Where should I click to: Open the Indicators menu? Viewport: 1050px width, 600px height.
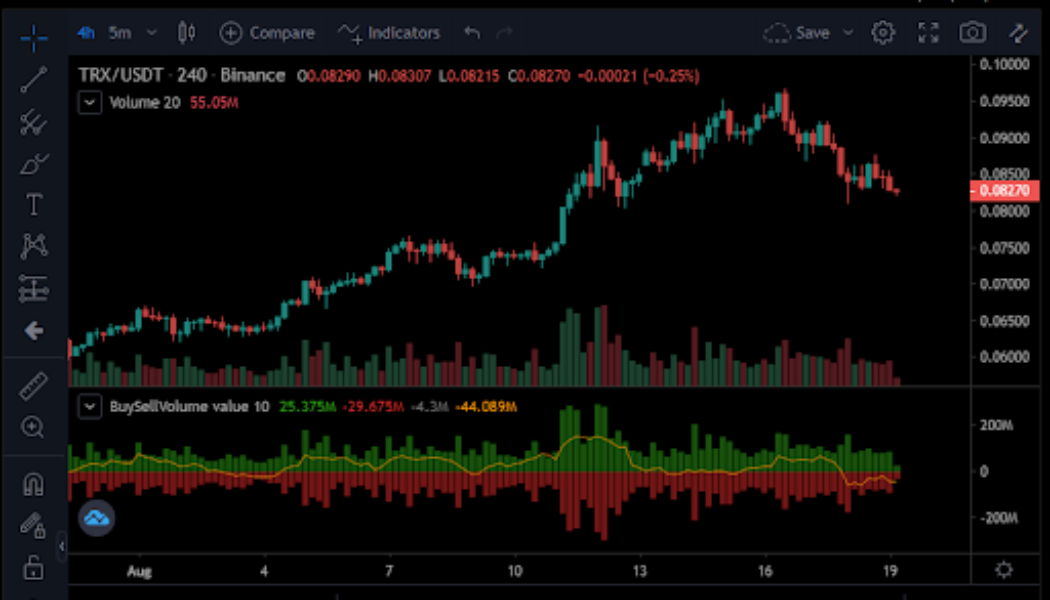click(x=389, y=32)
